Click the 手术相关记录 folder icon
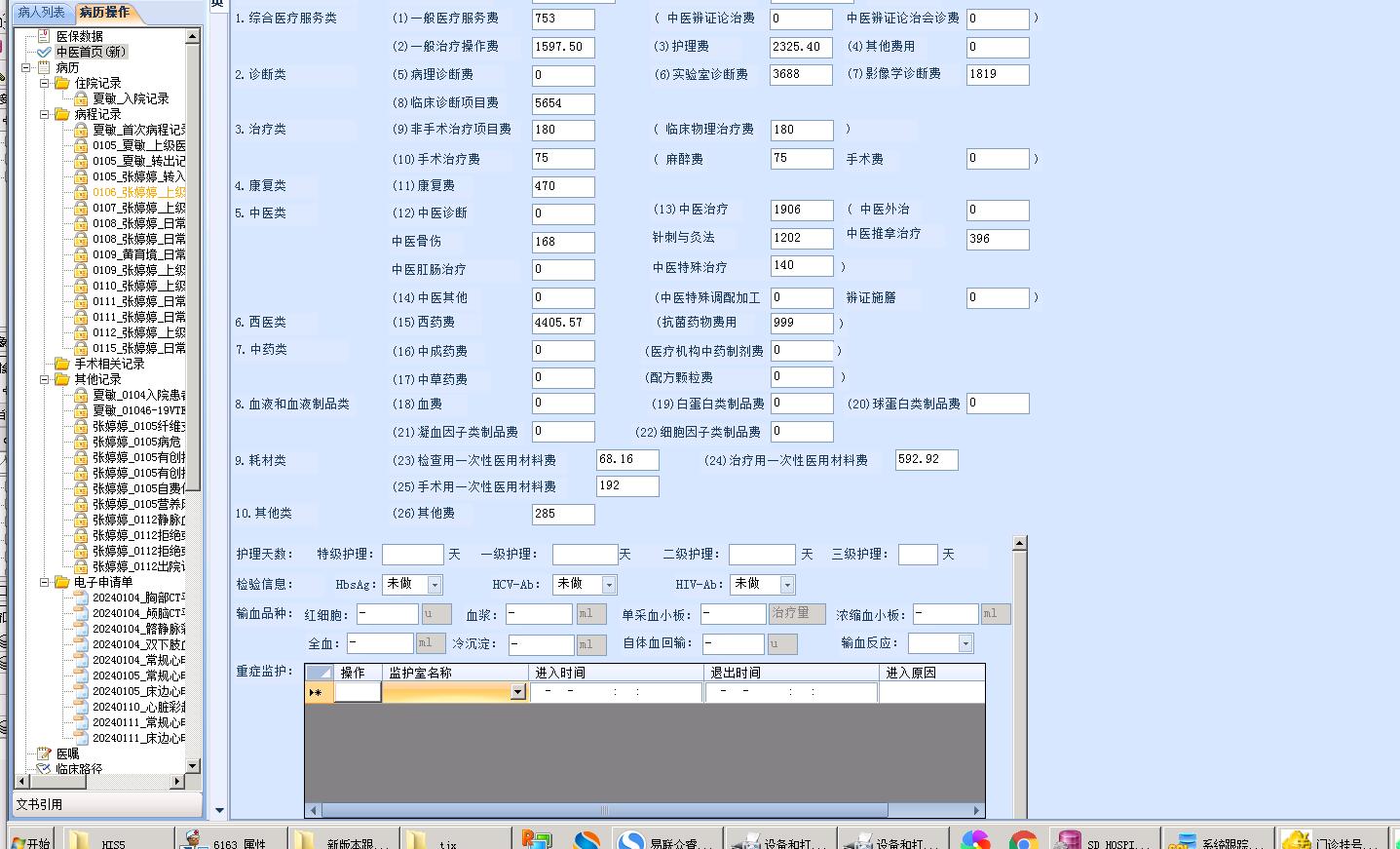The height and width of the screenshot is (849, 1400). click(62, 364)
